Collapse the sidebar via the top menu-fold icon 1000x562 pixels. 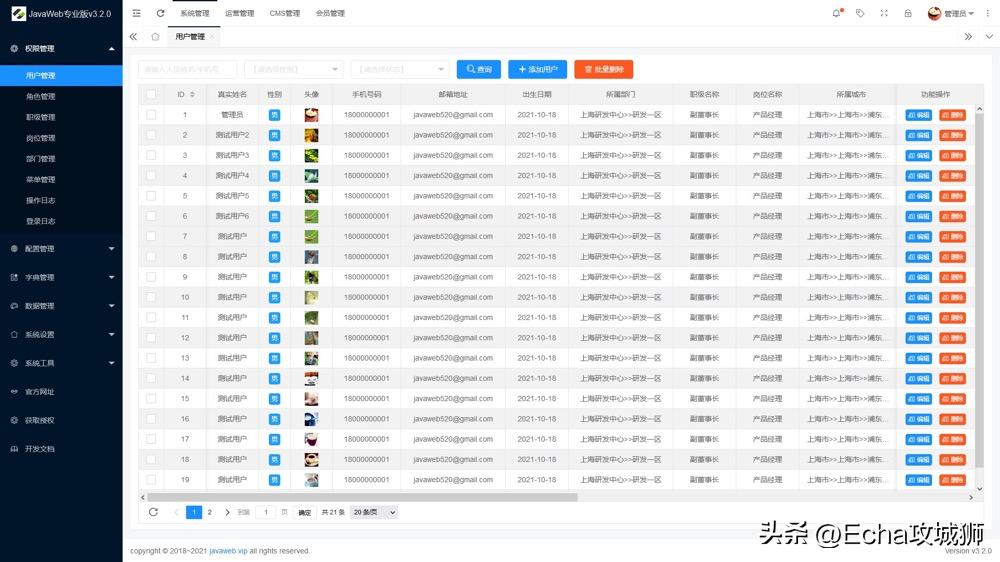click(136, 13)
